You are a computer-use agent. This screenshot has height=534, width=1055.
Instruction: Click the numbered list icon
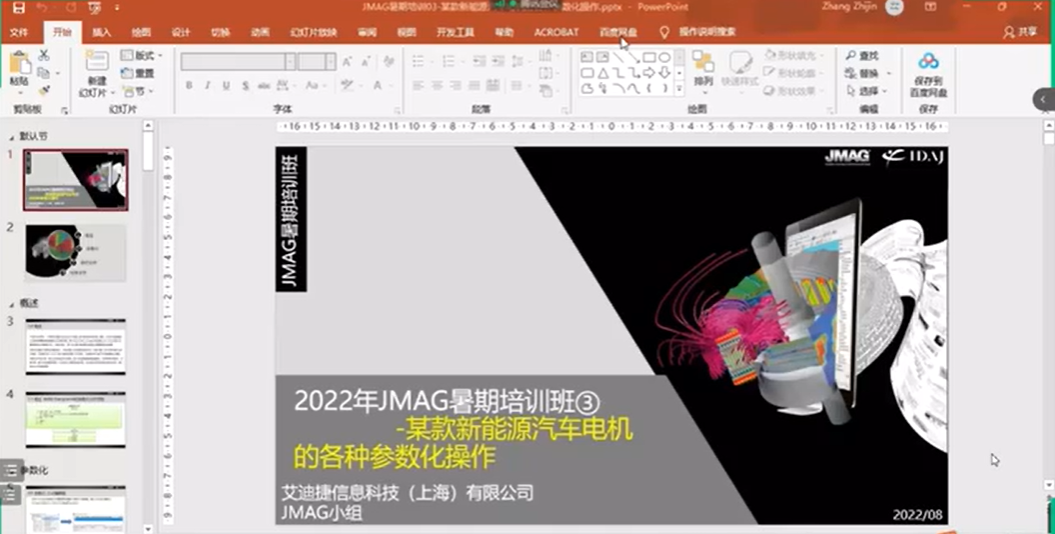coord(449,62)
